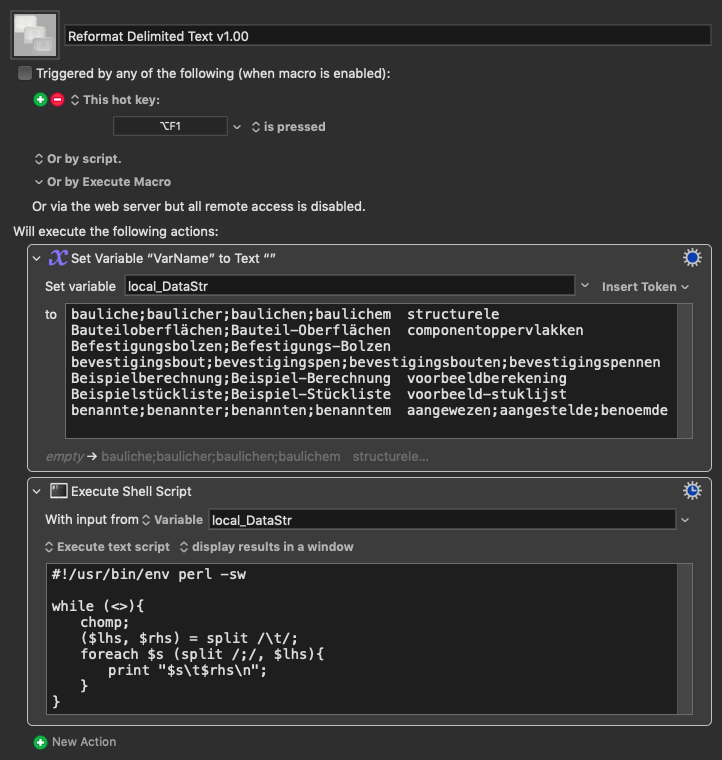Viewport: 722px width, 760px height.
Task: Click the Execute Shell Script terminal icon
Action: 59,491
